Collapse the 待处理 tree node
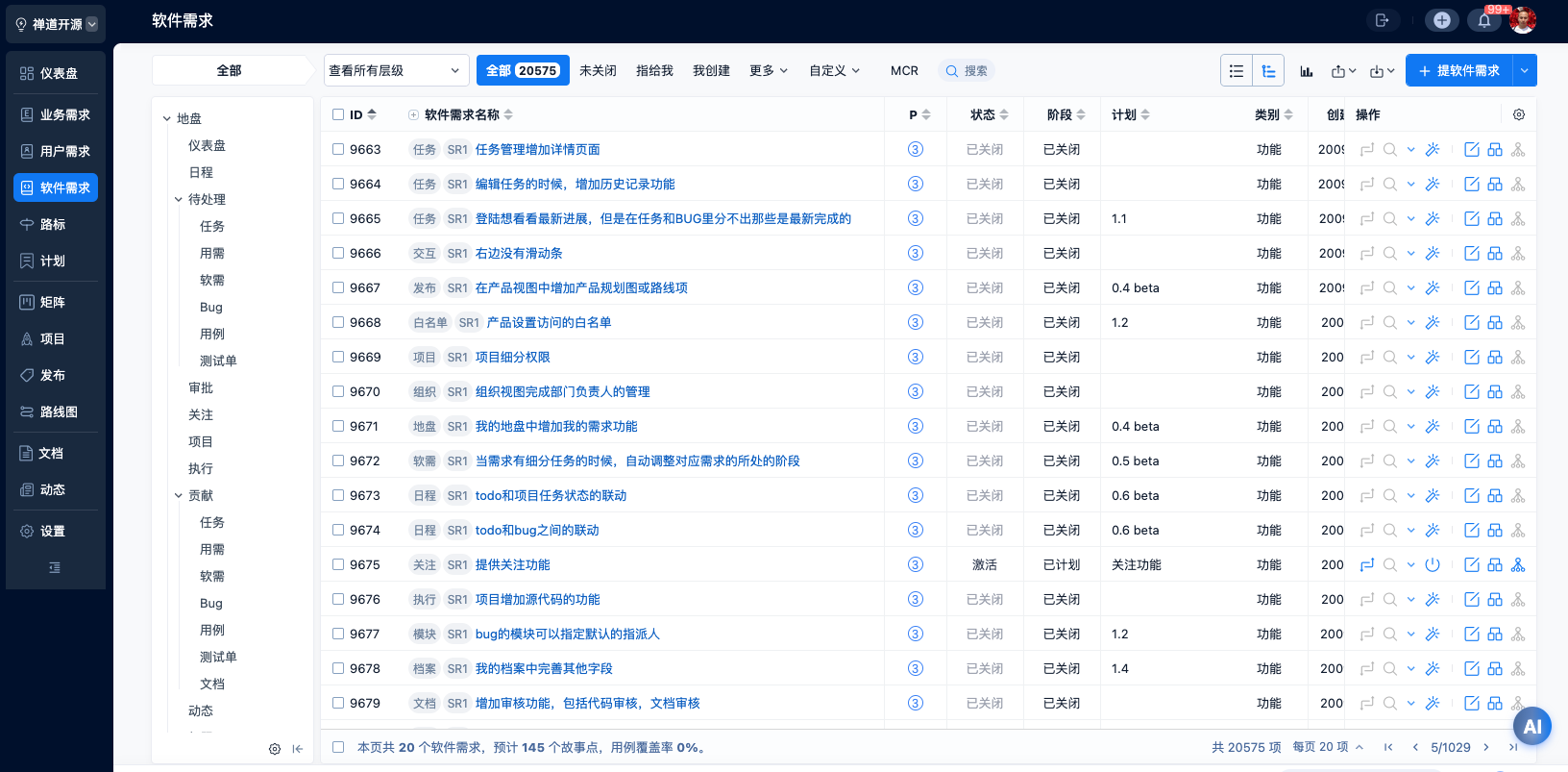 point(179,200)
